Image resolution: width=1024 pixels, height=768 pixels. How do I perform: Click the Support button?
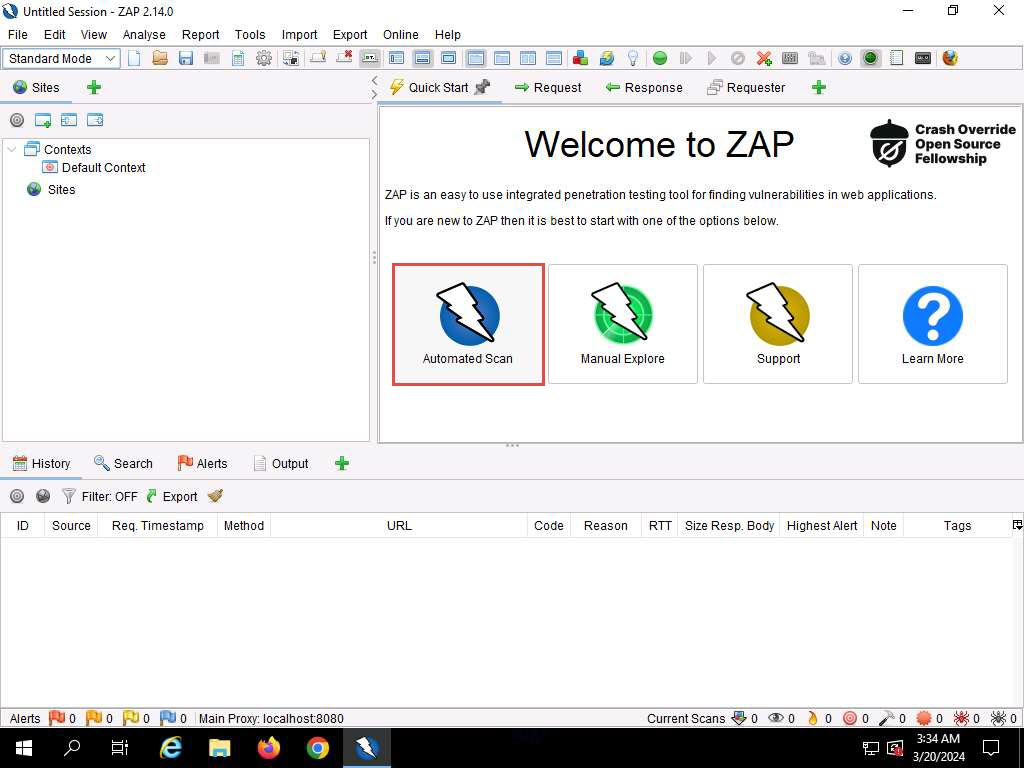tap(778, 324)
